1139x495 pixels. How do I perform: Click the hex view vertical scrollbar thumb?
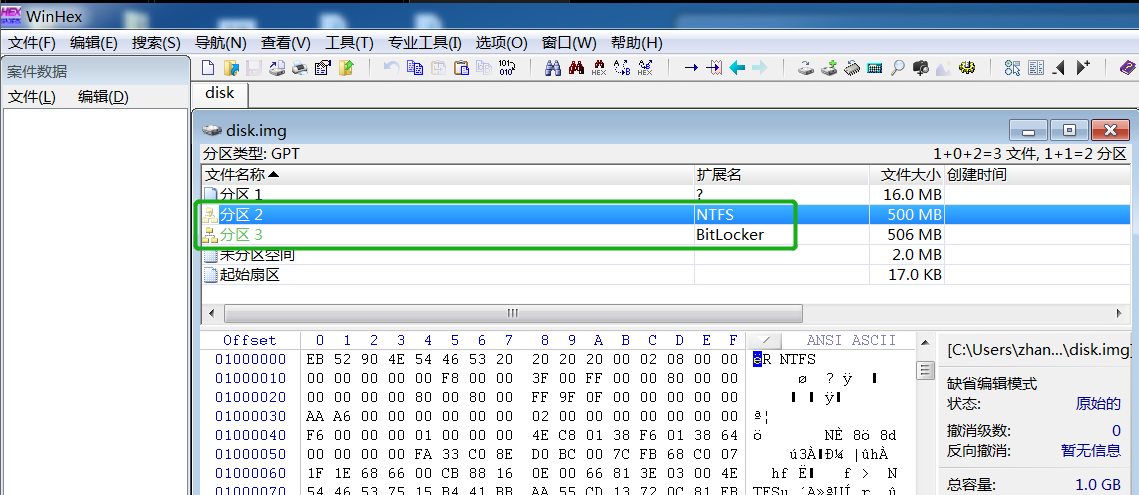(925, 370)
